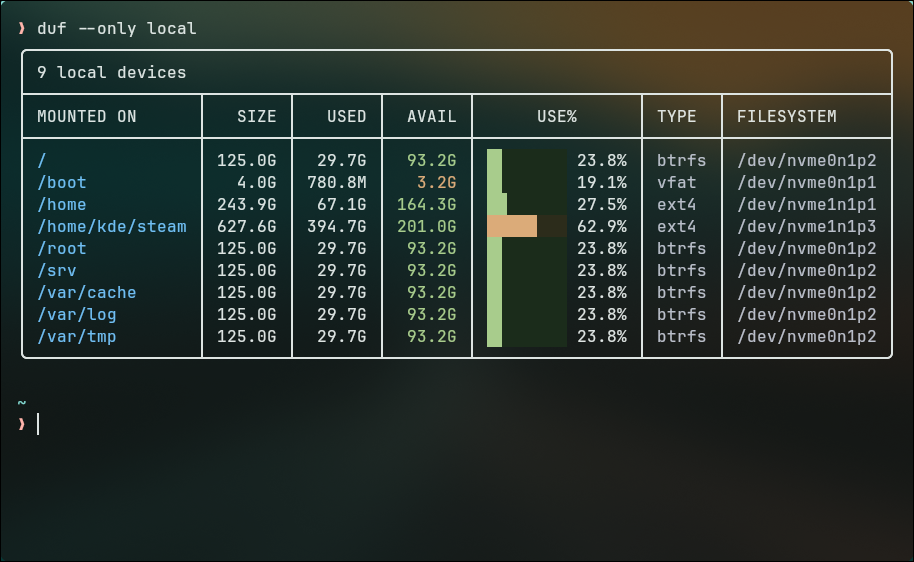The height and width of the screenshot is (562, 914).
Task: Click the /var/tmp mount path
Action: pyautogui.click(x=77, y=336)
